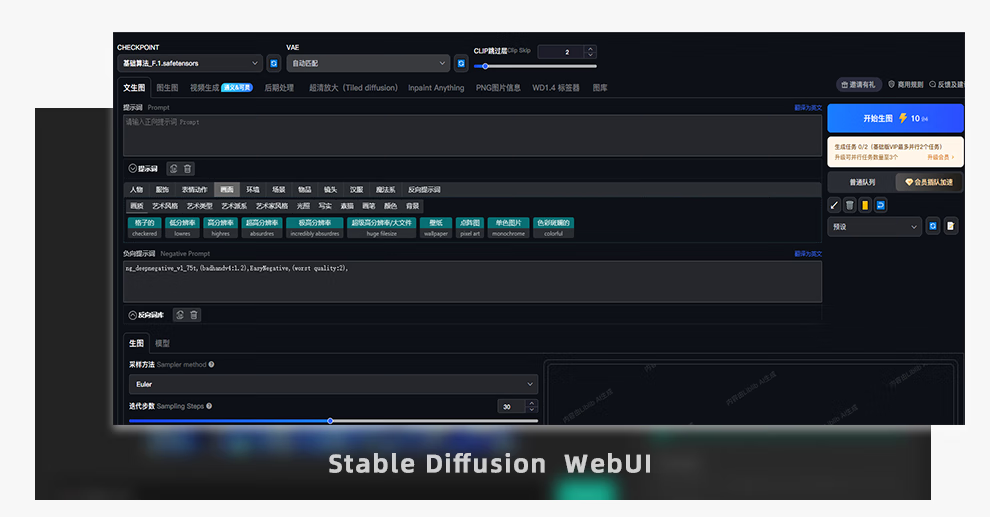Select the 模型 settings tab

162,343
